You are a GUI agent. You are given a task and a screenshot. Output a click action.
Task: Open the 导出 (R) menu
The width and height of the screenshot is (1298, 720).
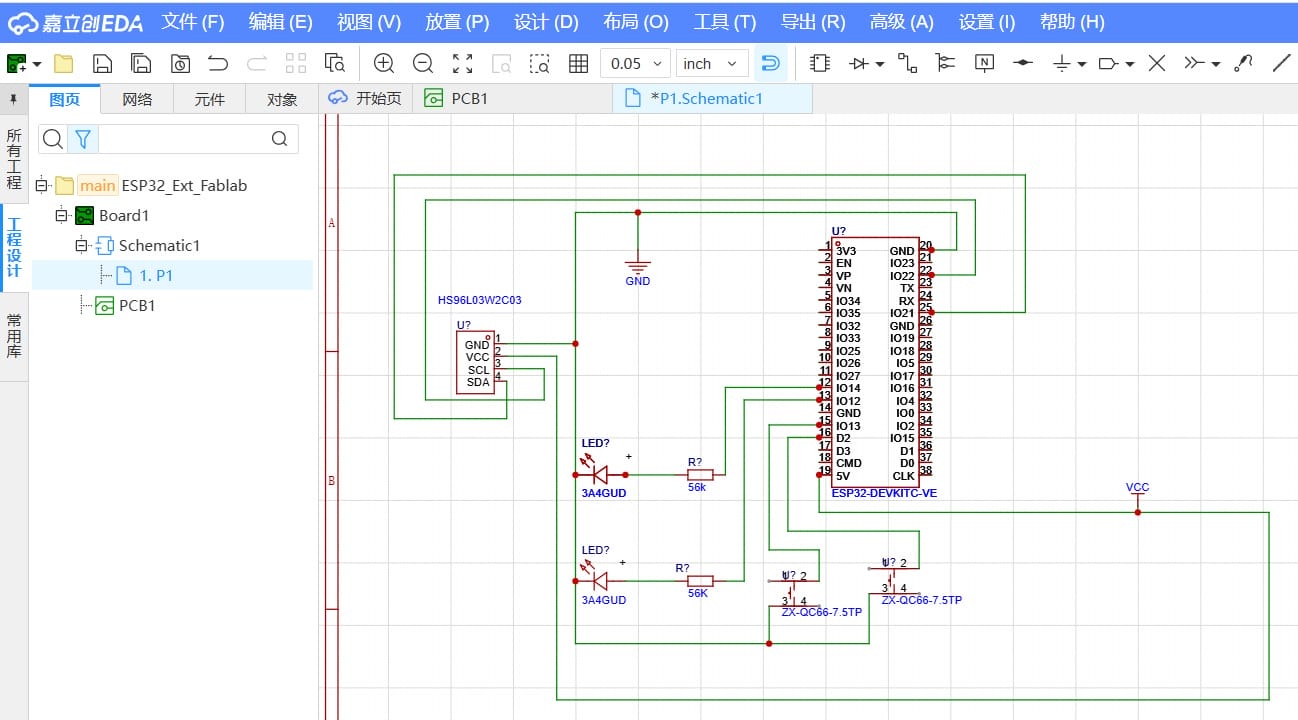pos(813,22)
